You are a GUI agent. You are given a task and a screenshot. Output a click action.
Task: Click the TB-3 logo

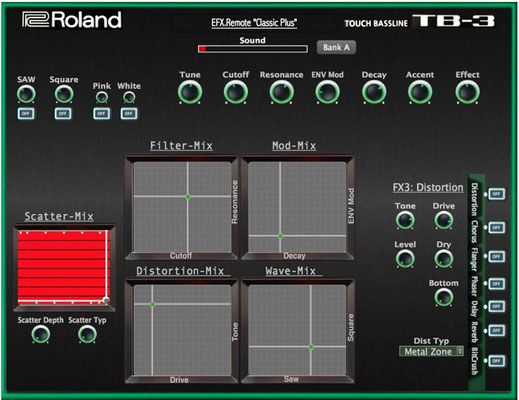click(x=453, y=21)
